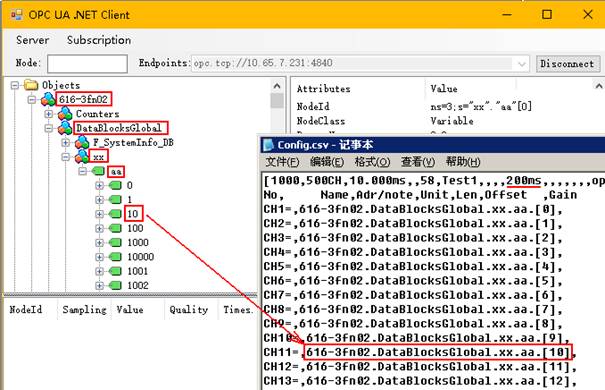Open Notepad 帮助(H) menu
The height and width of the screenshot is (390, 605).
(x=463, y=162)
